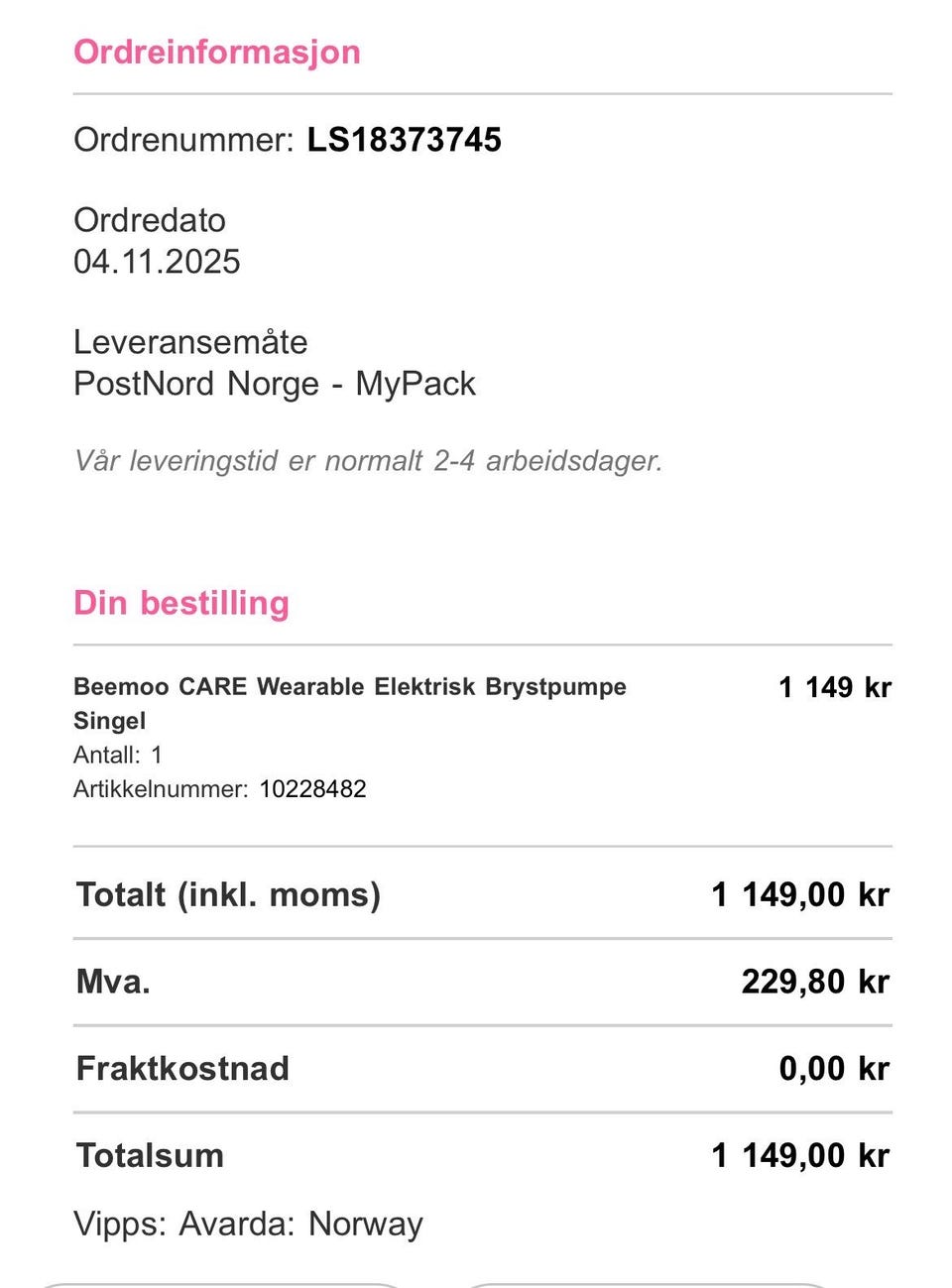Click the Mva. label
952x1288 pixels.
point(113,982)
